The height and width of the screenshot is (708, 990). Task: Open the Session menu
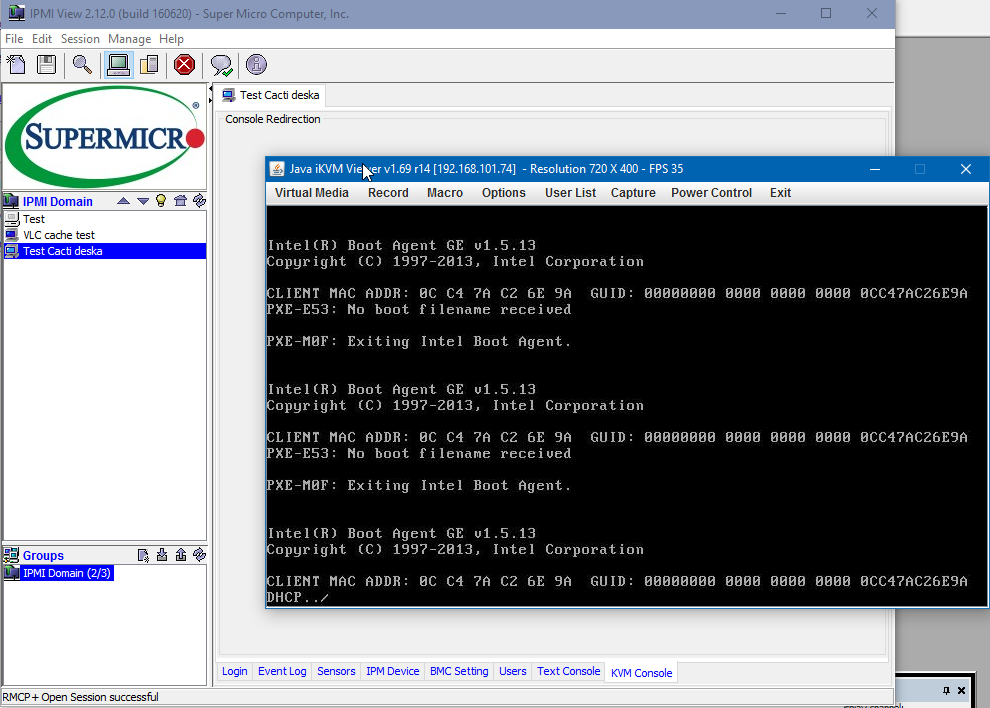click(80, 39)
